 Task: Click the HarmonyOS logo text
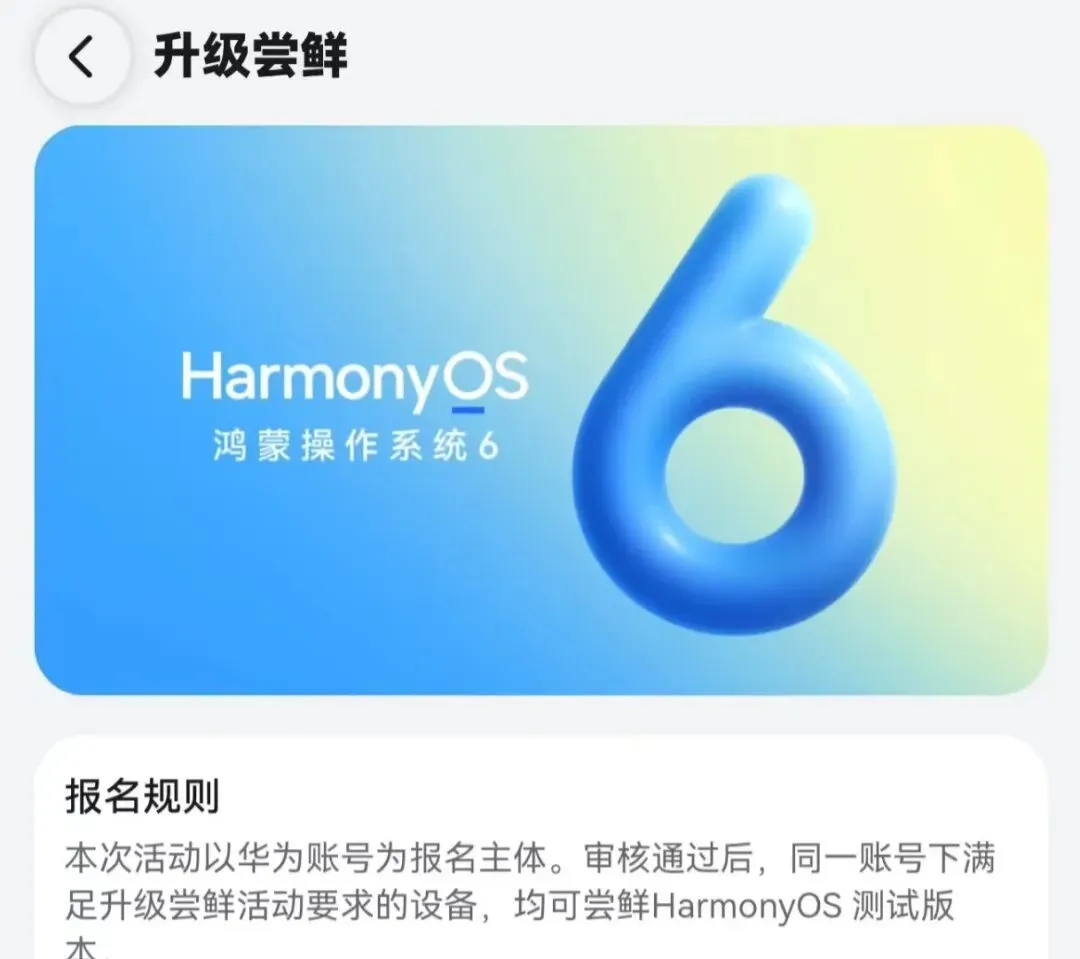pyautogui.click(x=355, y=380)
